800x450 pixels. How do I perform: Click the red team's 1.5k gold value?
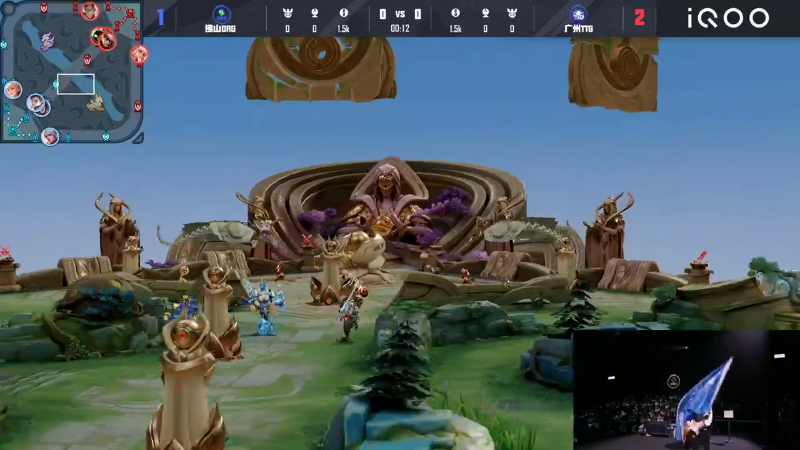pos(455,29)
